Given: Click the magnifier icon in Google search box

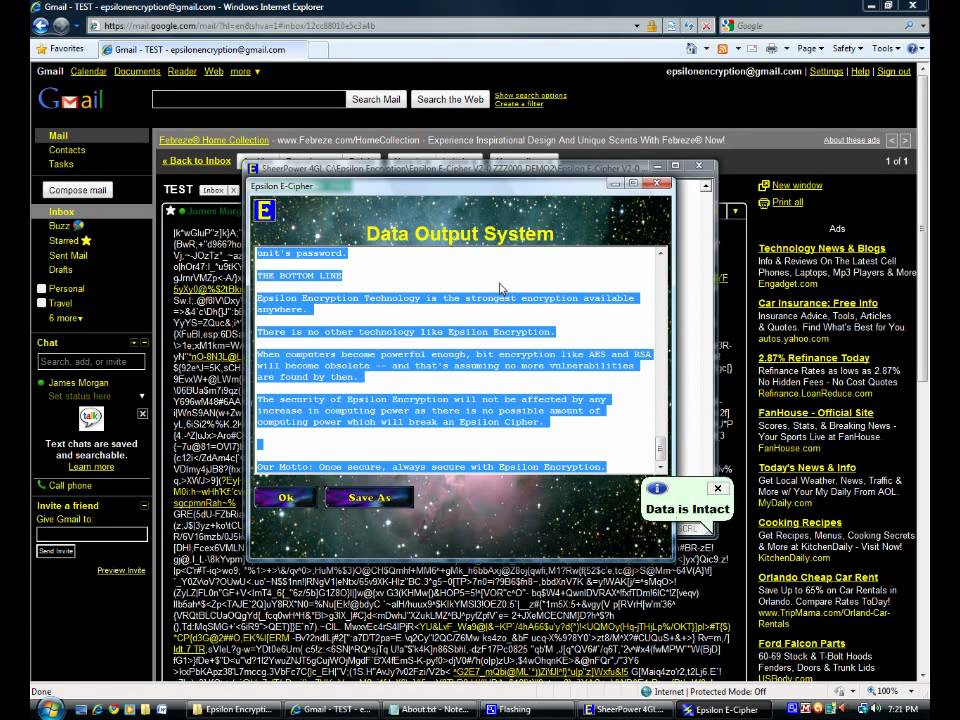Looking at the screenshot, I should click(909, 26).
